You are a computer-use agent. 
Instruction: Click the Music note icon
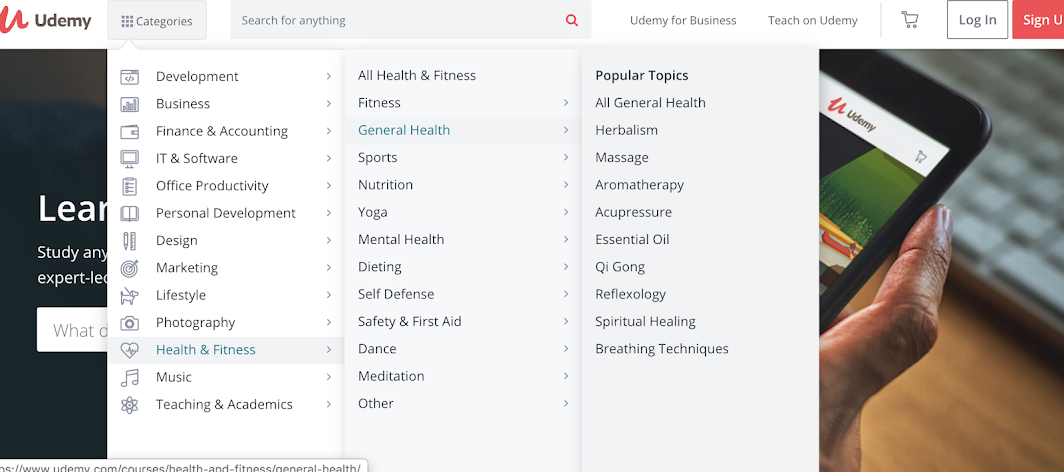tap(130, 377)
